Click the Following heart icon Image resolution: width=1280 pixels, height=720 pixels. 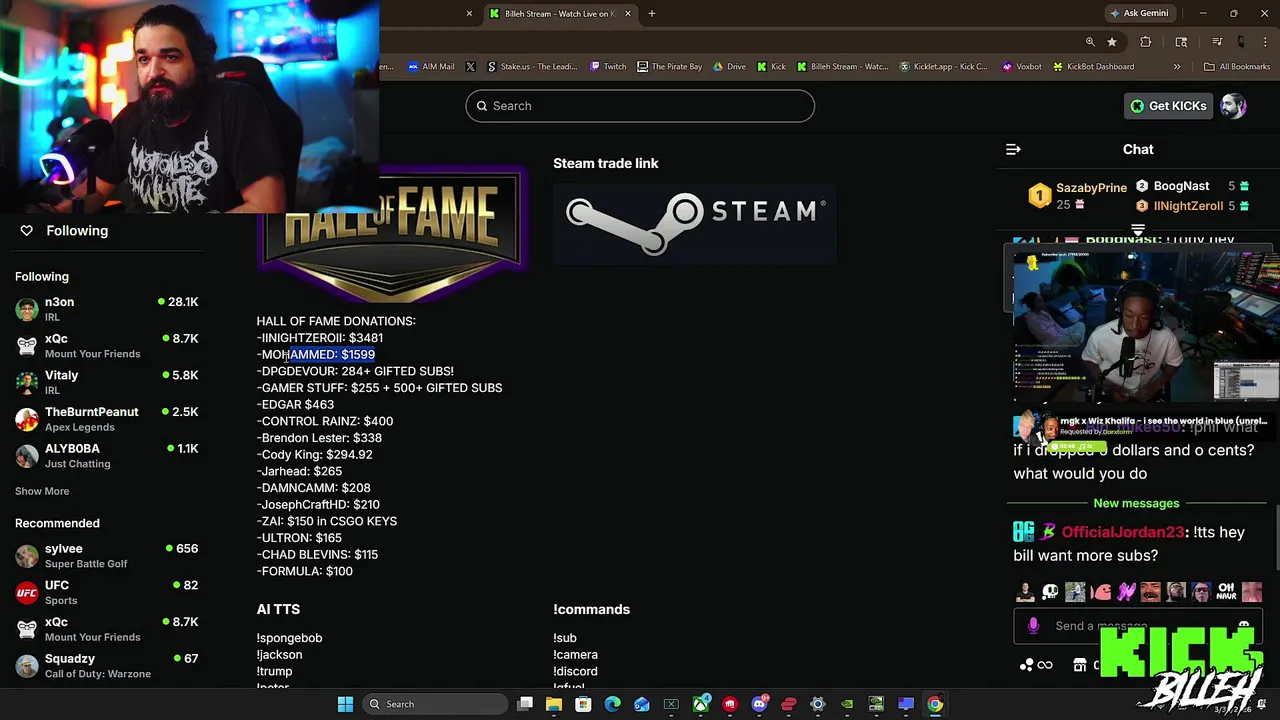(26, 230)
